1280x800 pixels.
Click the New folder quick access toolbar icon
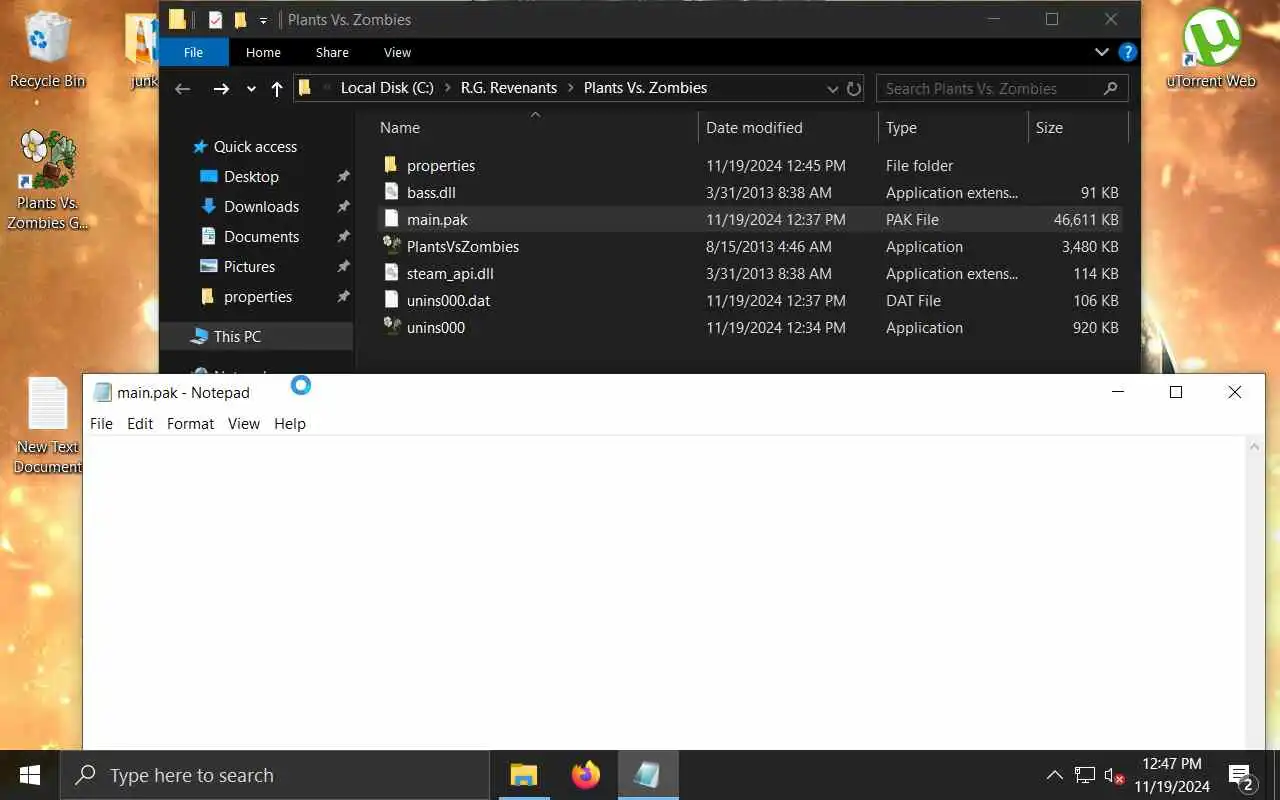(240, 19)
